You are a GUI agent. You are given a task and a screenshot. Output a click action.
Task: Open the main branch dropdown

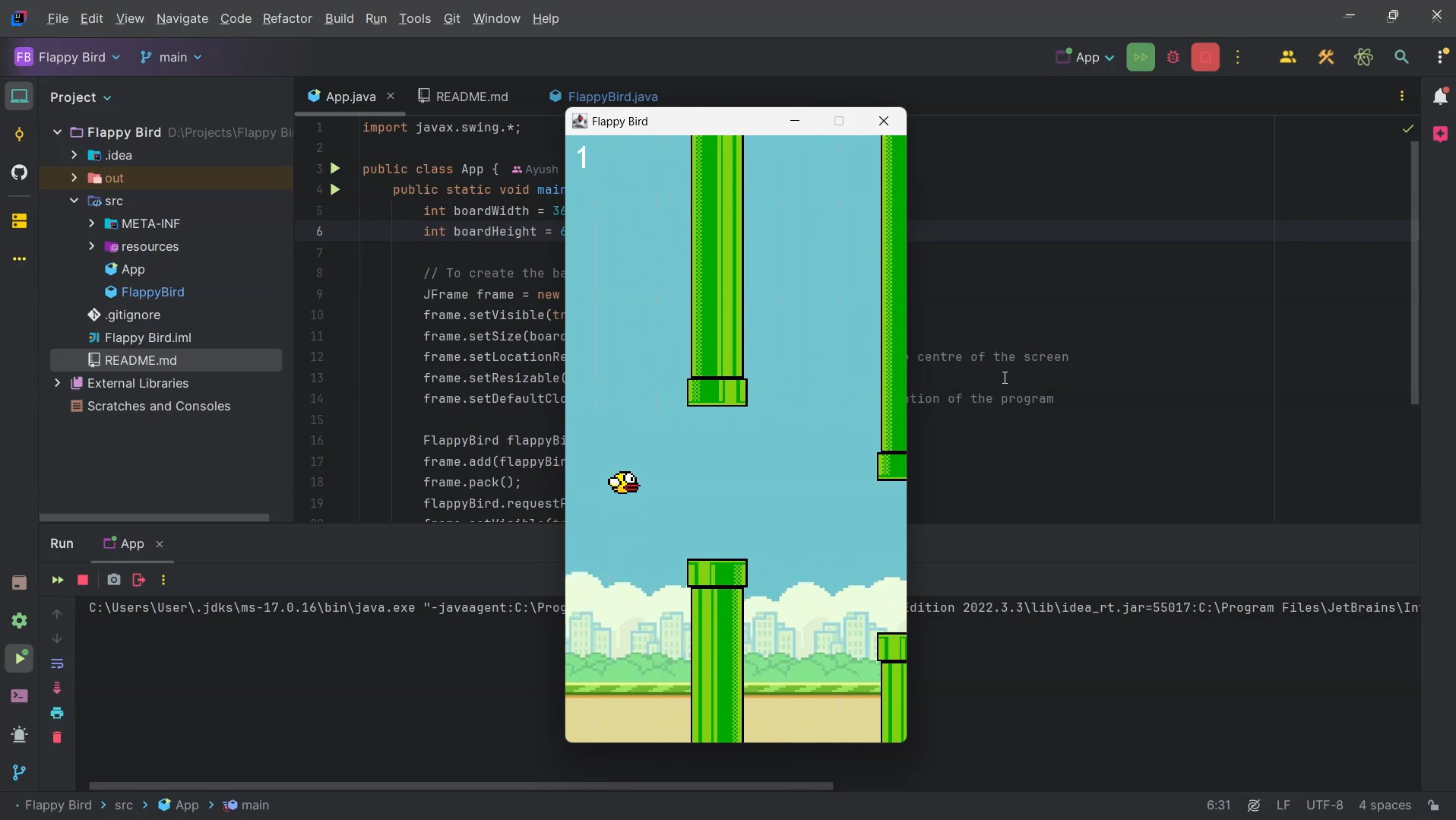[x=172, y=58]
